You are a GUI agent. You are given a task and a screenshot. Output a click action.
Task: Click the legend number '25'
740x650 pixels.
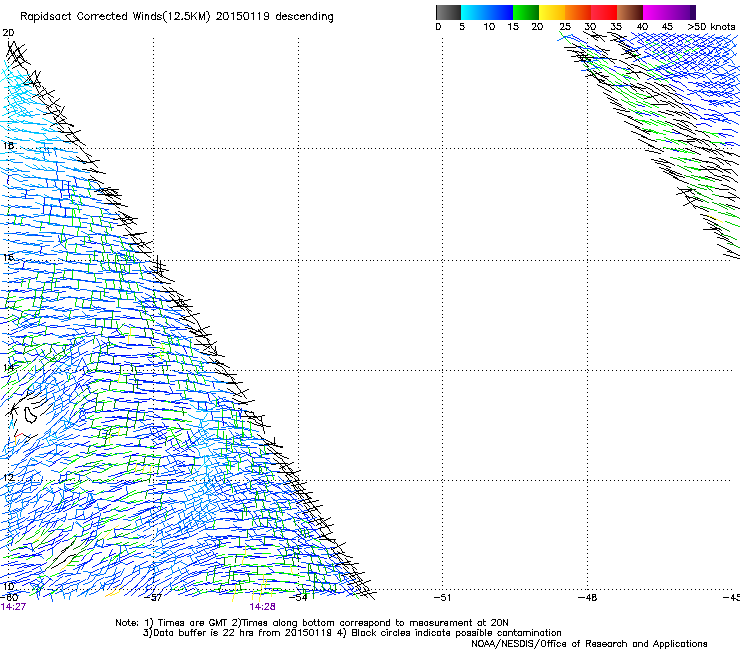click(564, 27)
